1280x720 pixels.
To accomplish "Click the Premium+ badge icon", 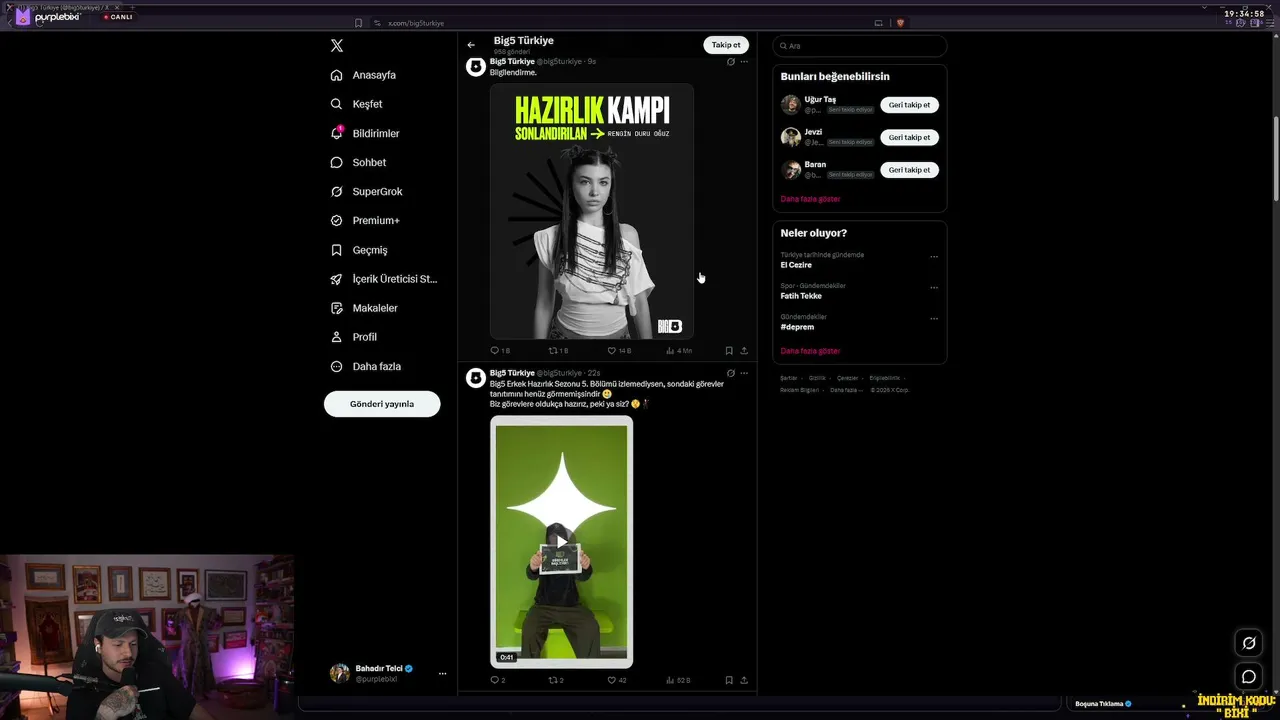I will point(336,220).
